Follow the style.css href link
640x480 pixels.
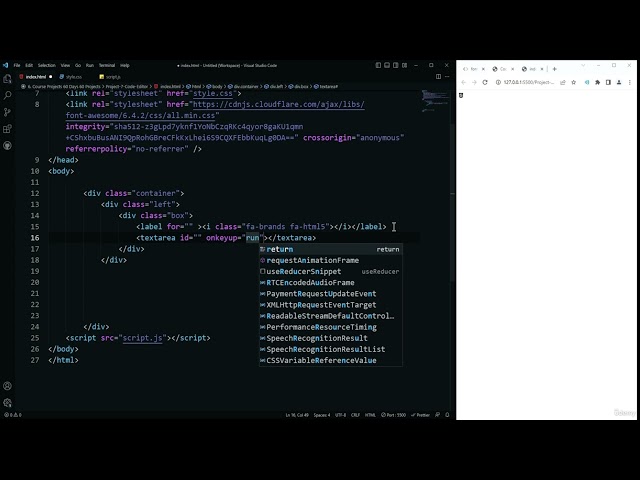click(x=213, y=93)
